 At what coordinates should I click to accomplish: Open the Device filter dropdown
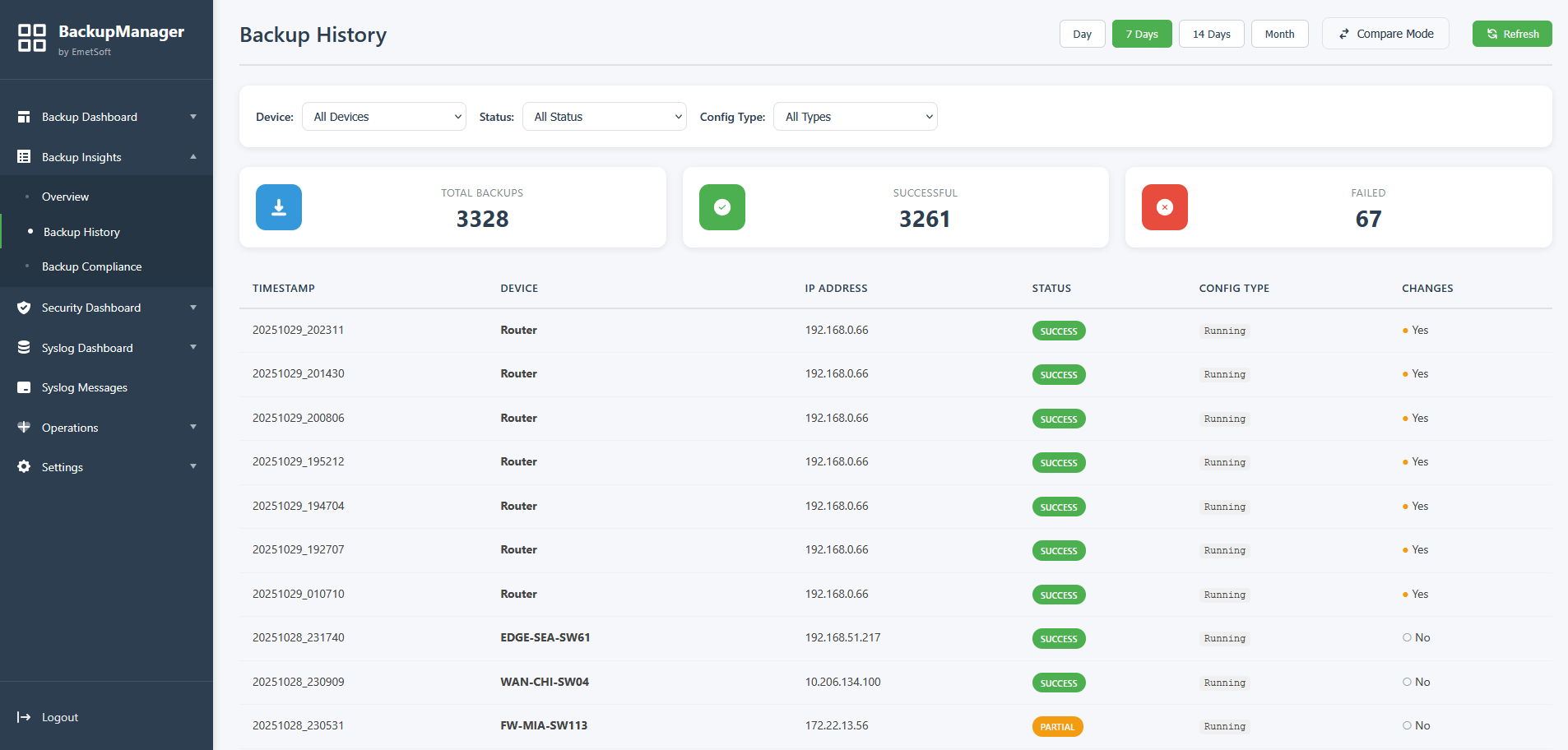pyautogui.click(x=383, y=116)
